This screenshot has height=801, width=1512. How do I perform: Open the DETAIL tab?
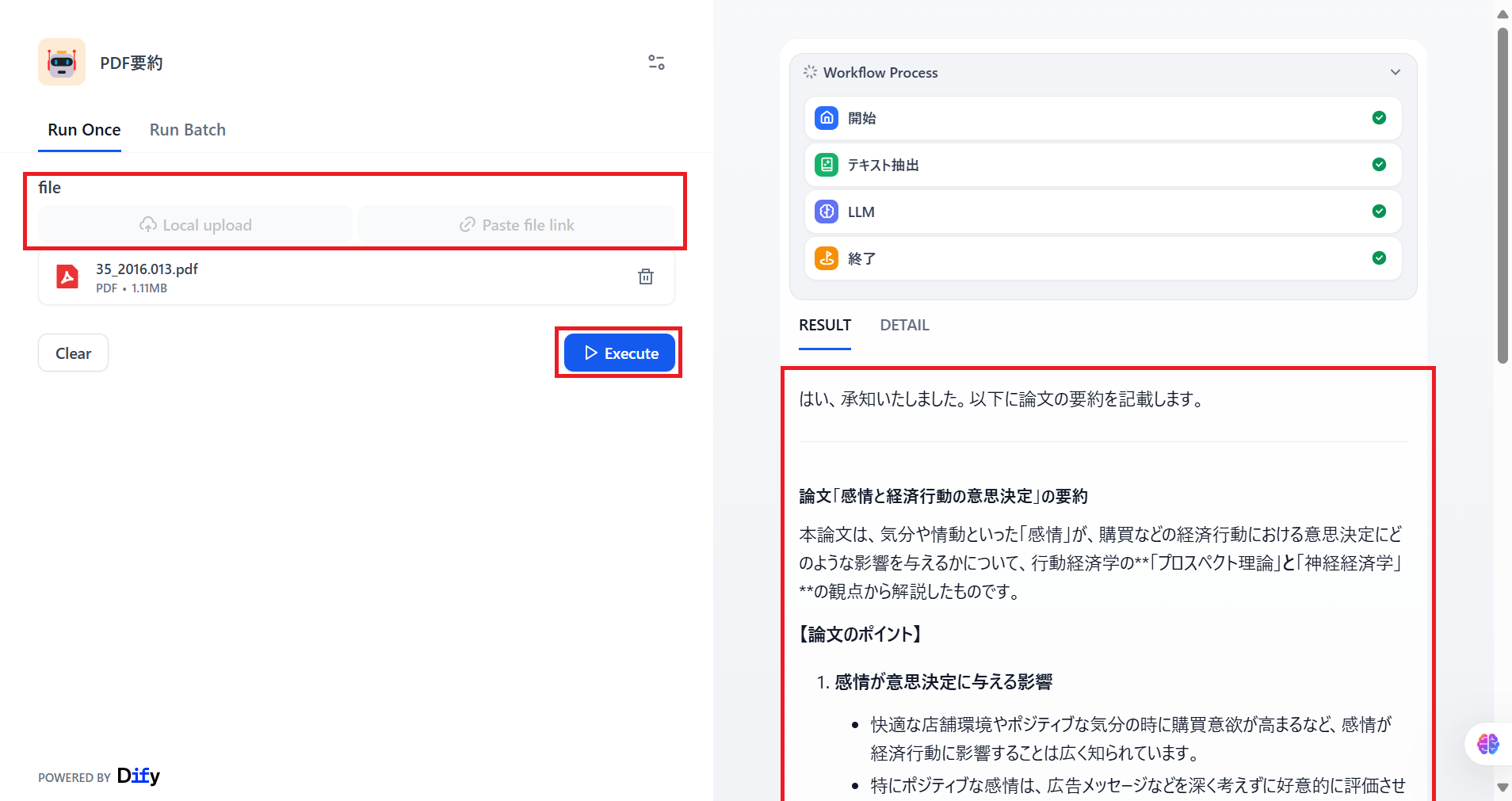pyautogui.click(x=904, y=325)
